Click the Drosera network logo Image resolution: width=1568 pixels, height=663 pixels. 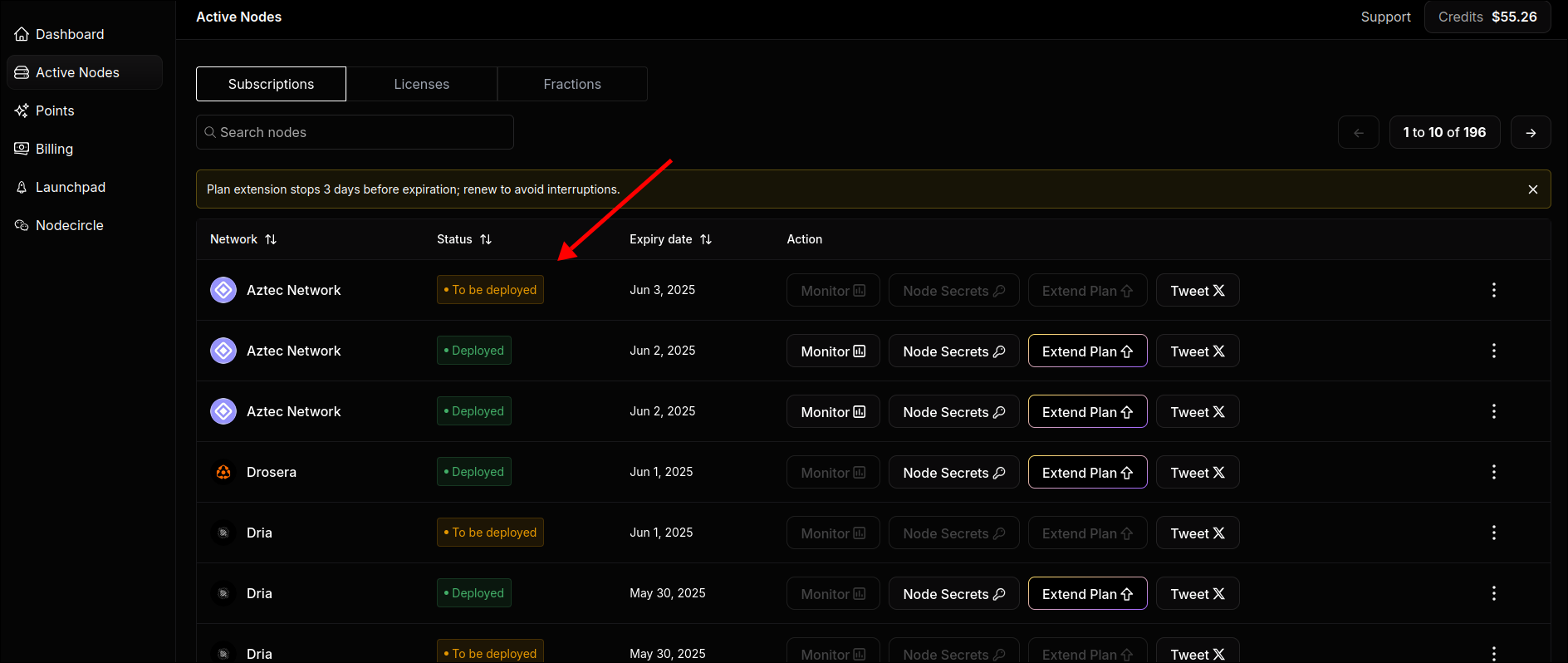coord(223,472)
